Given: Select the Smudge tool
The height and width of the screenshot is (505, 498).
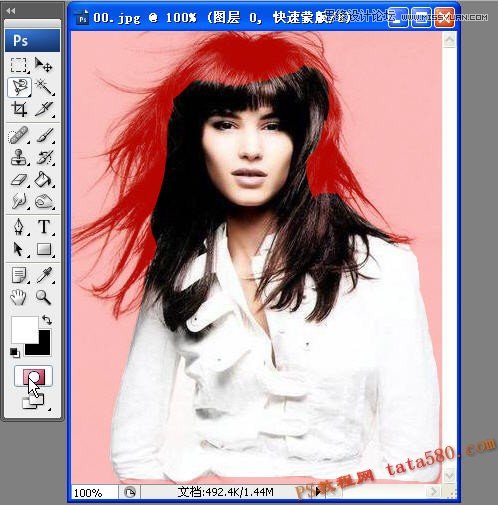Looking at the screenshot, I should click(x=19, y=201).
